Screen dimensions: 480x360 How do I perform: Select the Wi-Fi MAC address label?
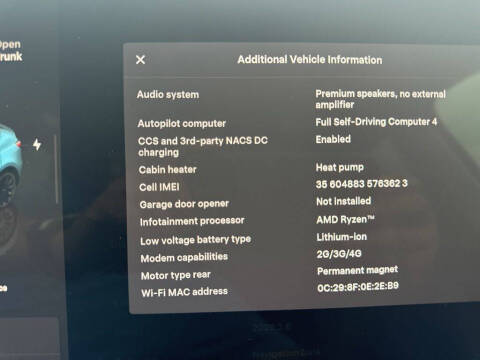[184, 292]
